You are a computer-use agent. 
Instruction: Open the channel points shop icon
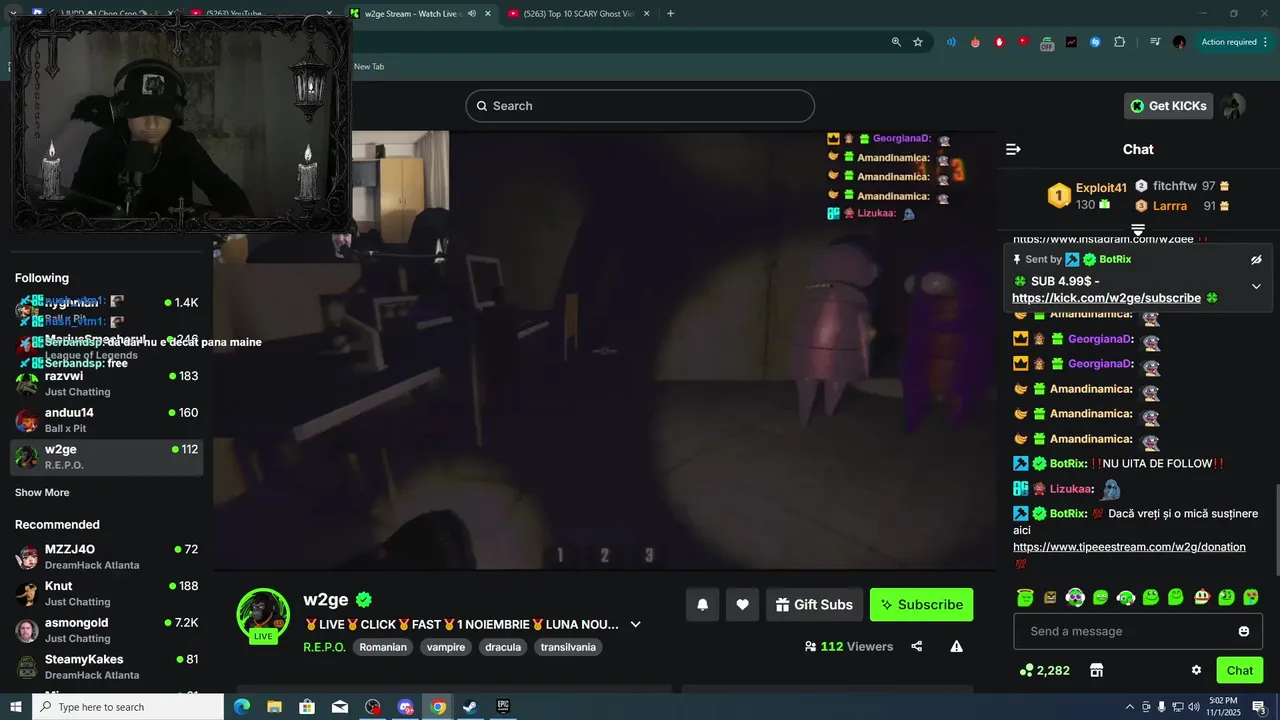1096,670
